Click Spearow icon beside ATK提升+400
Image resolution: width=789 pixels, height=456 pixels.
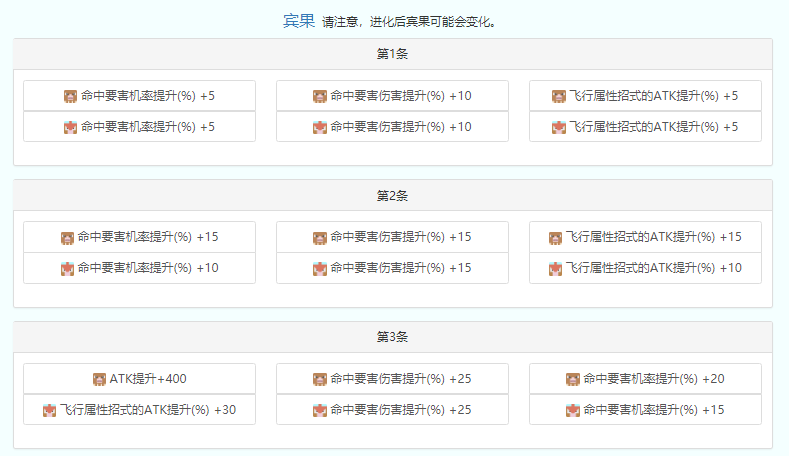point(99,379)
